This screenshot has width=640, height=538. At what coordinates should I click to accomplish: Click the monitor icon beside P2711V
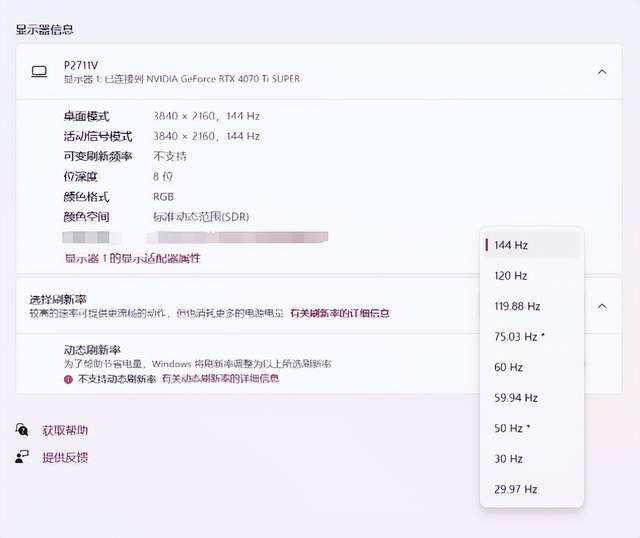[39, 72]
